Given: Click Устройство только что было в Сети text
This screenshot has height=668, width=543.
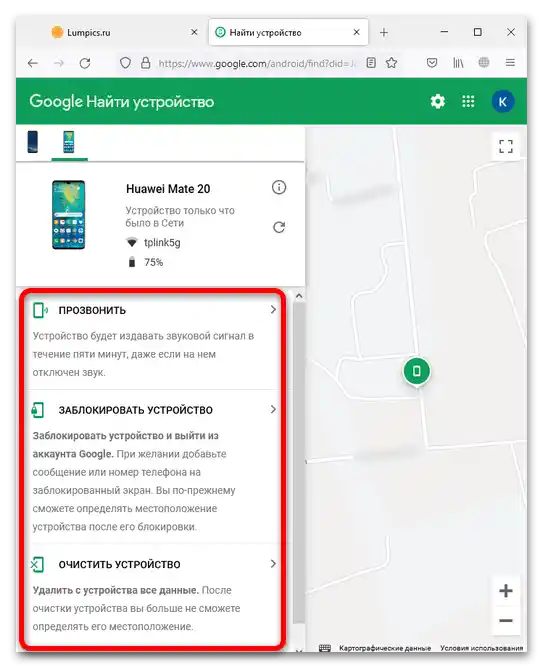Looking at the screenshot, I should coord(180,217).
